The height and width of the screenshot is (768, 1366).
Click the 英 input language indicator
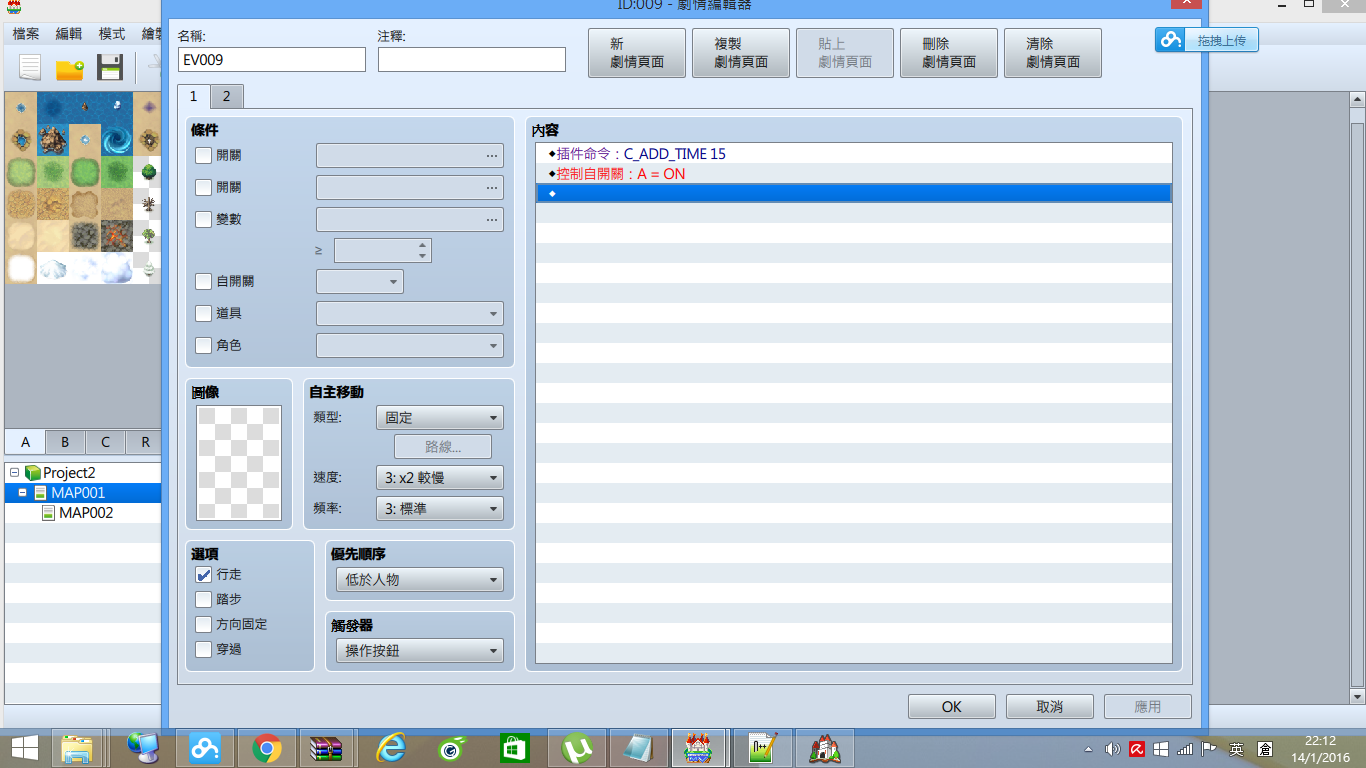click(1237, 749)
